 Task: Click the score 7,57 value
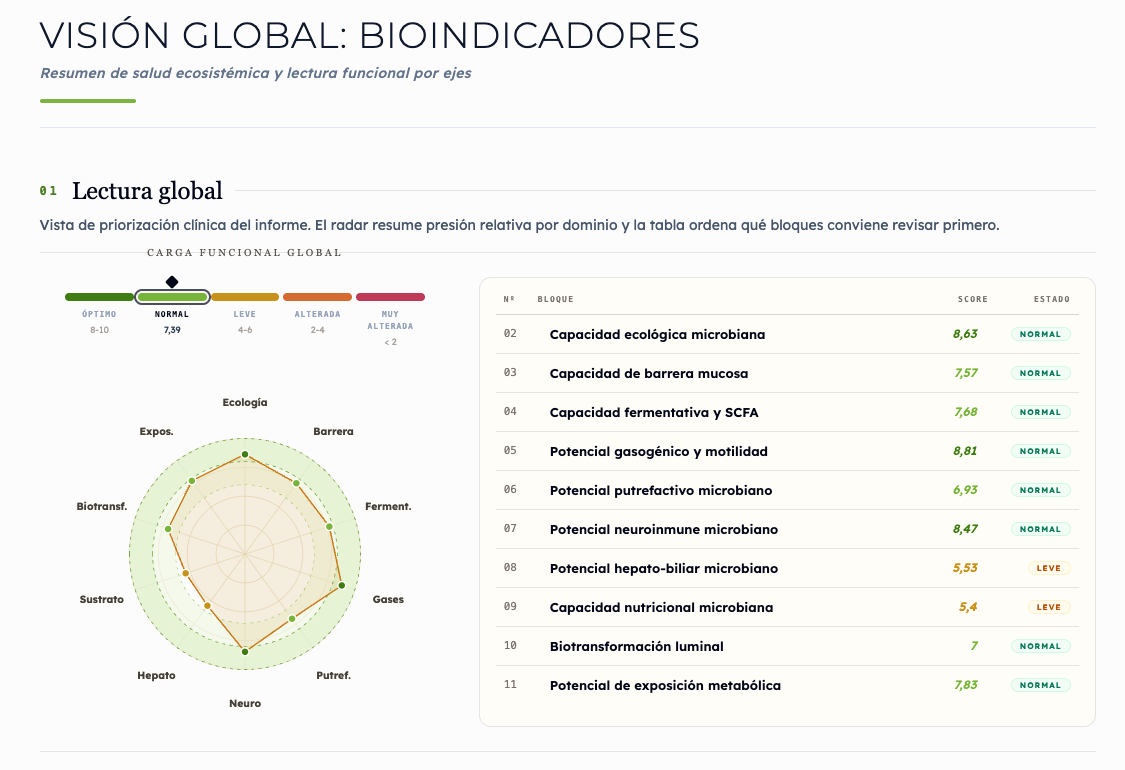(966, 373)
